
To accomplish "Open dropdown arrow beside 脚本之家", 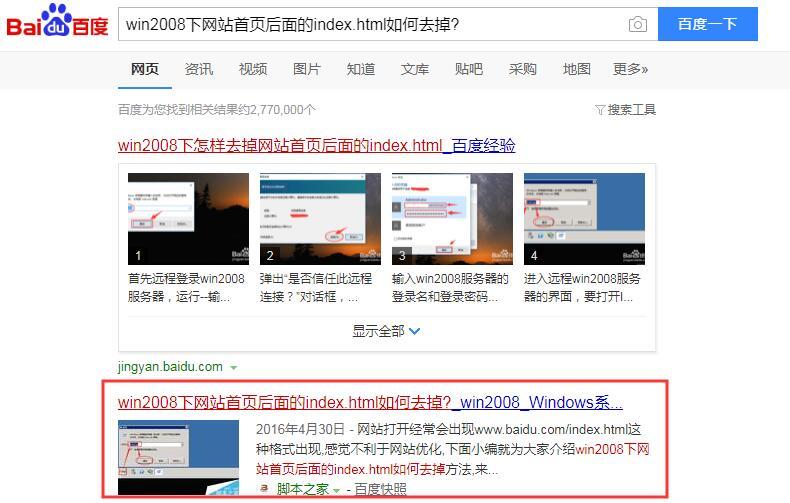I will pos(337,490).
